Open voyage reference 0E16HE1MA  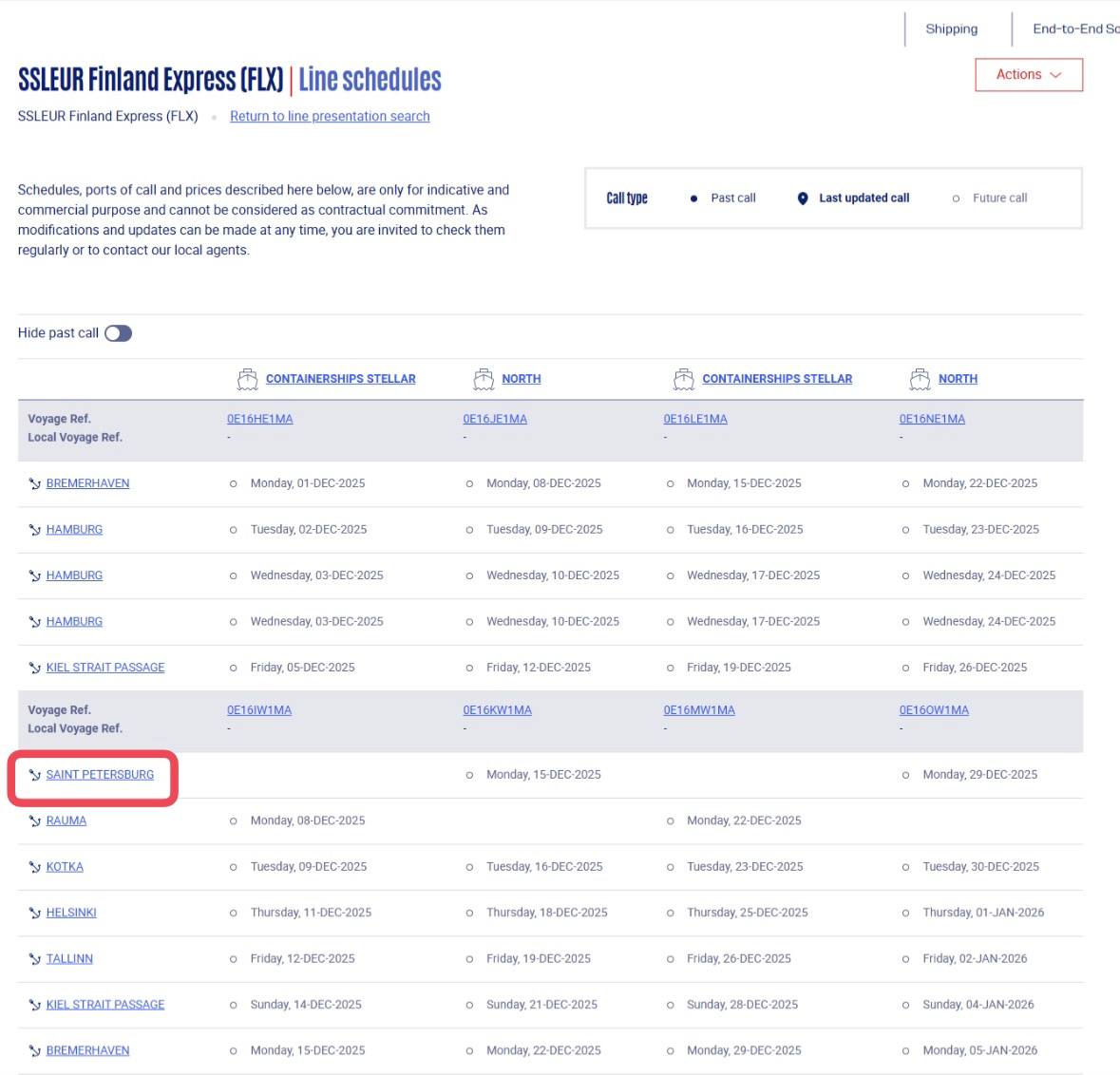coord(259,419)
